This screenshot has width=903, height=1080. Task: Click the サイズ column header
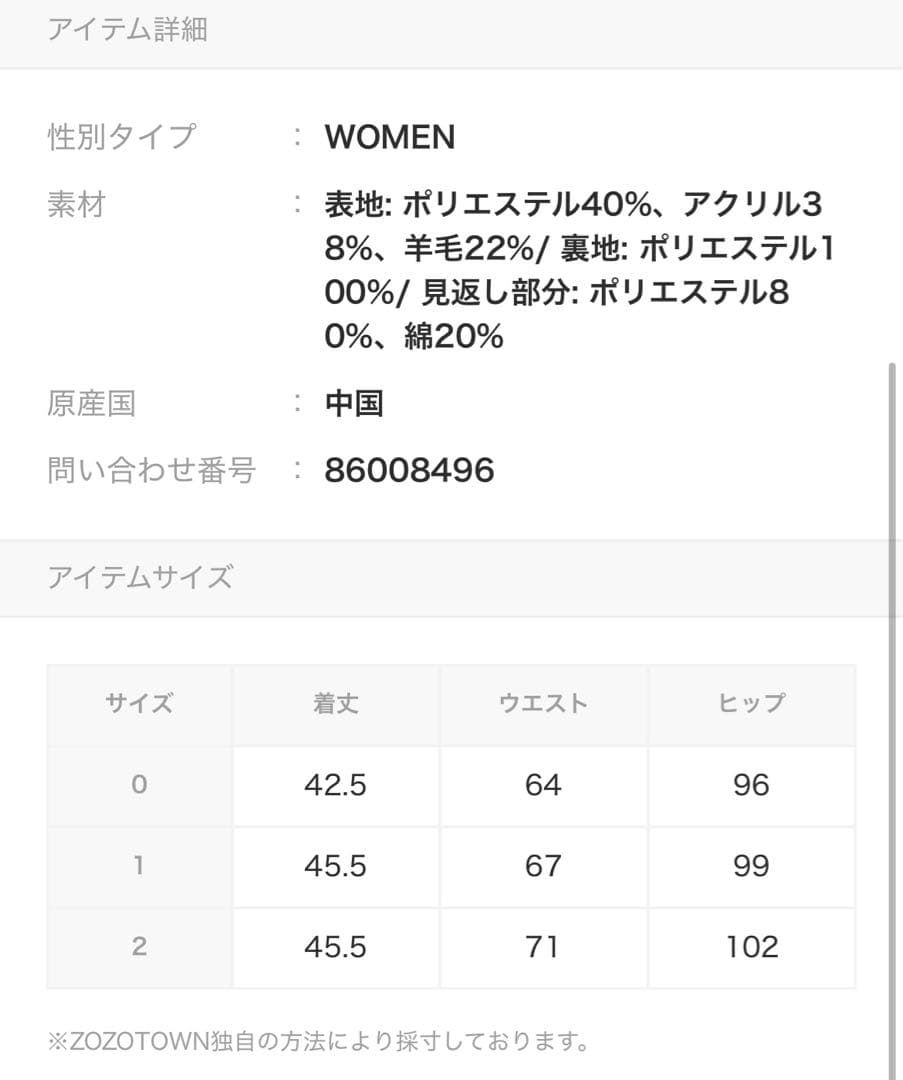(139, 703)
